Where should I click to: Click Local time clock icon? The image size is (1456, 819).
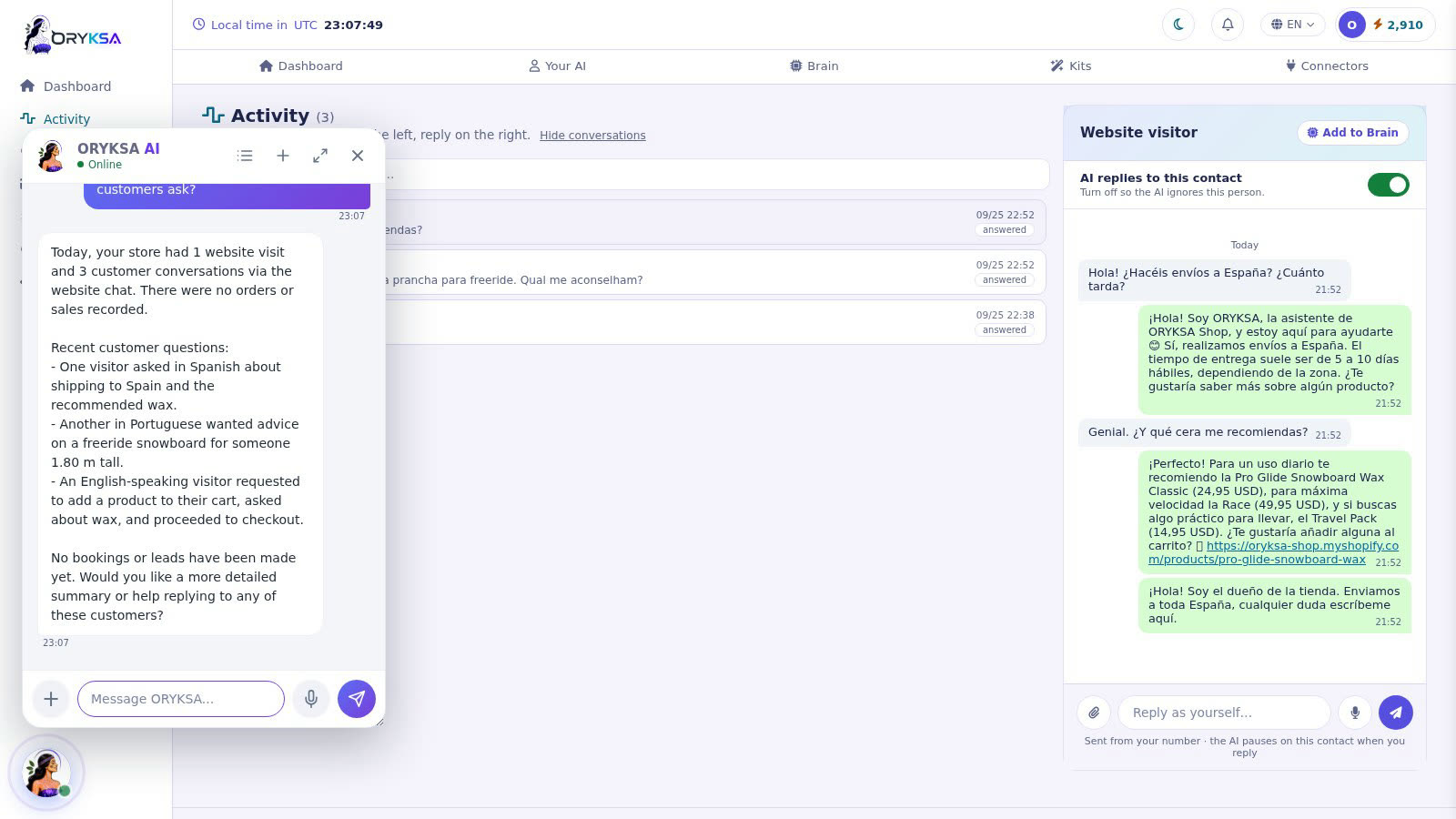click(199, 25)
